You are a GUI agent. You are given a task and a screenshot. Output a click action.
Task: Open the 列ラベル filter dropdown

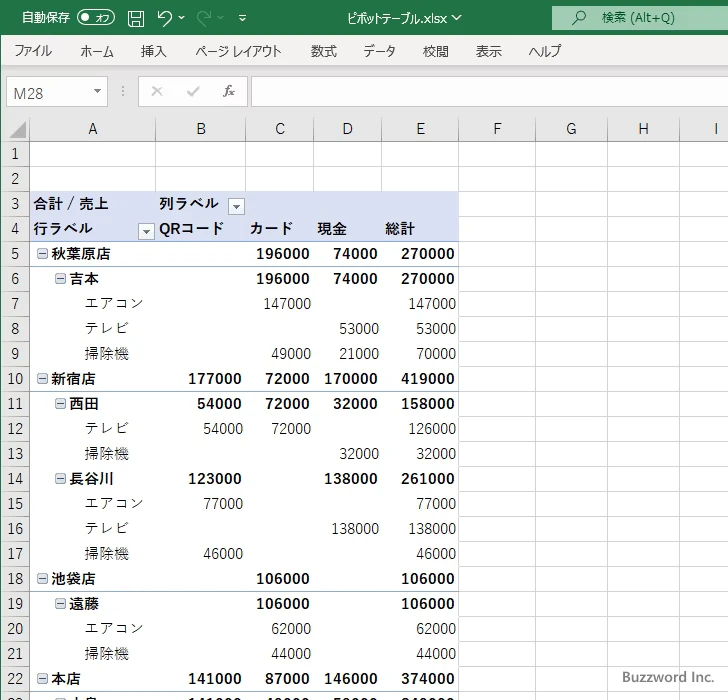pos(236,206)
